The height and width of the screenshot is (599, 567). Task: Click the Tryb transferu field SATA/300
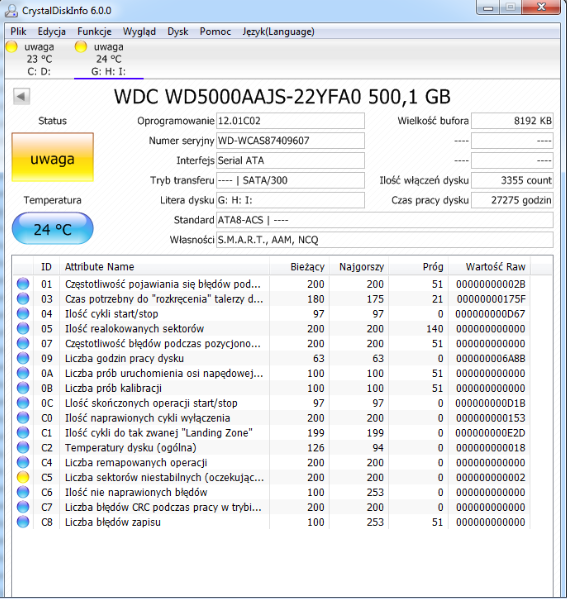pyautogui.click(x=290, y=180)
